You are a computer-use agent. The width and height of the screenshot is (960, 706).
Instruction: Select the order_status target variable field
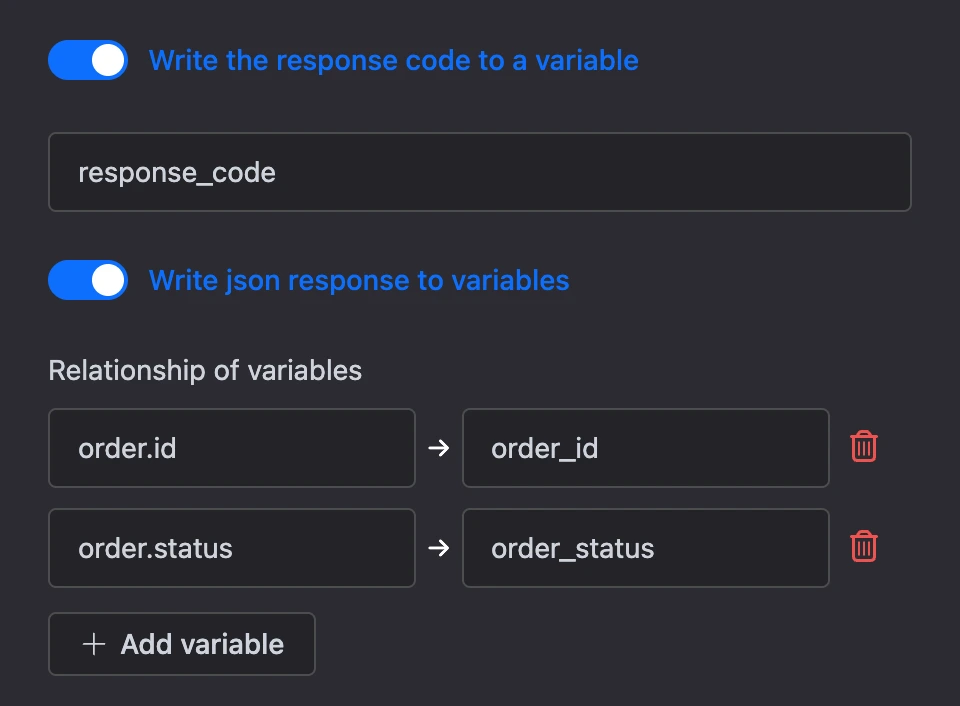646,548
